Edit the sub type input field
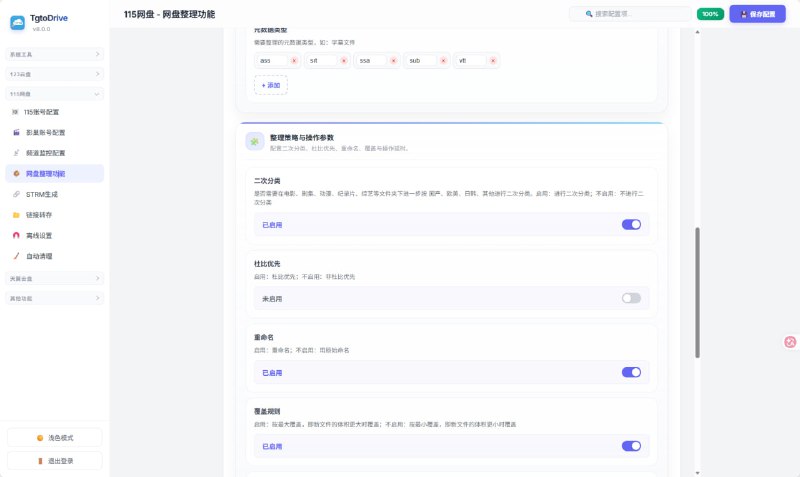The width and height of the screenshot is (800, 477). coord(422,61)
